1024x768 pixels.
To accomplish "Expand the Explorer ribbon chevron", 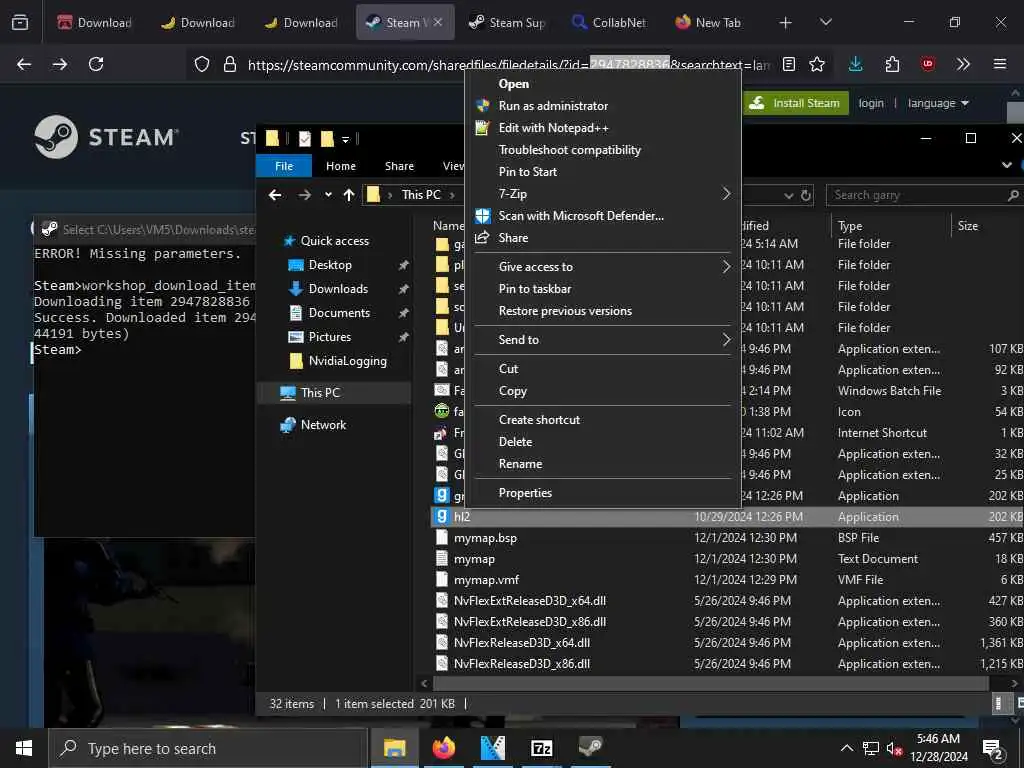I will point(1006,165).
